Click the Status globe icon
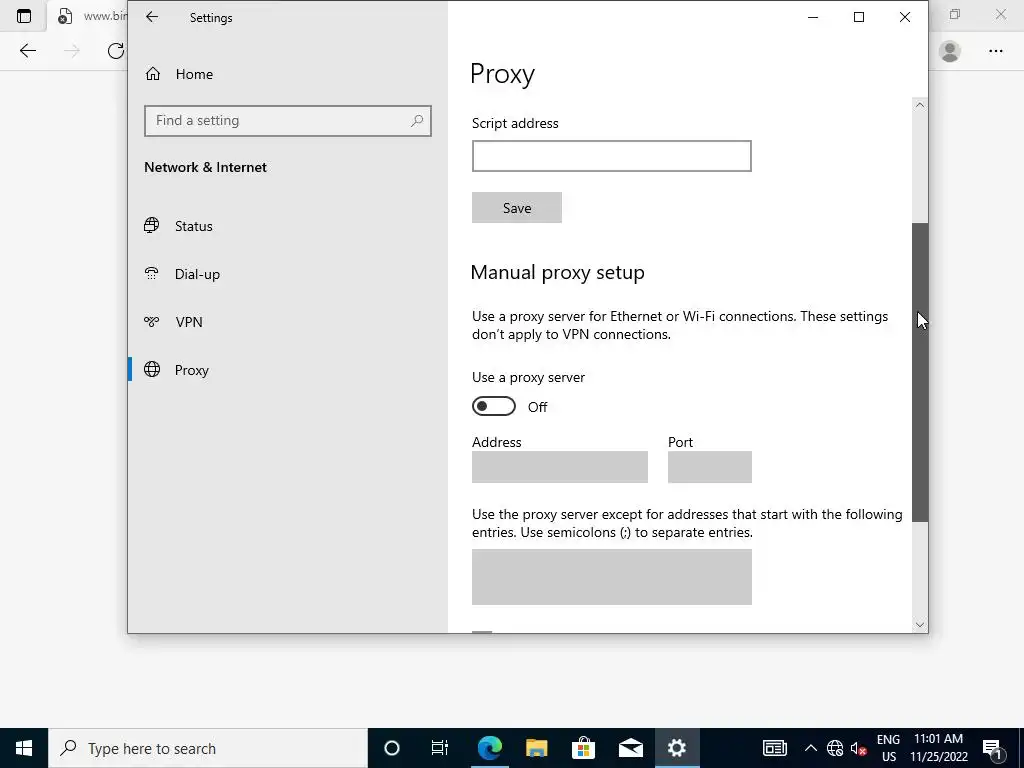The width and height of the screenshot is (1024, 768). (152, 225)
